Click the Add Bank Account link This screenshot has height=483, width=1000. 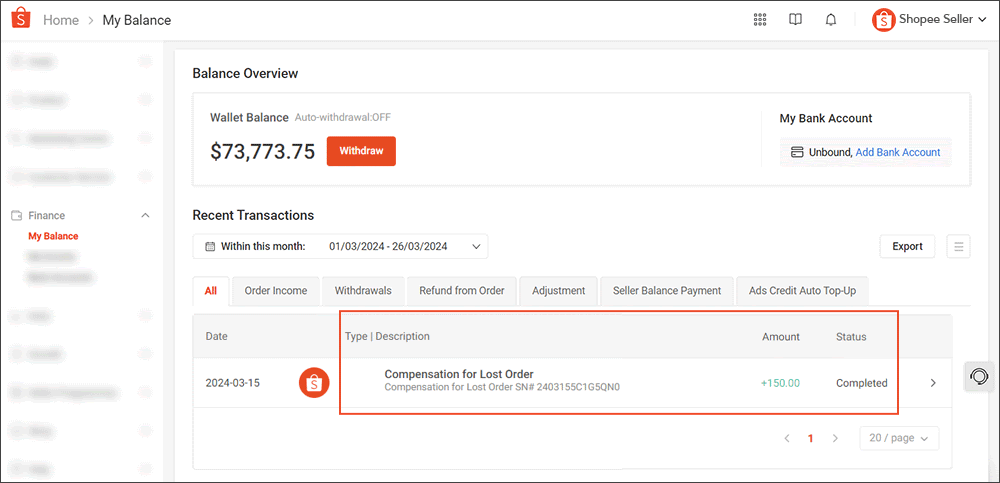[x=898, y=152]
